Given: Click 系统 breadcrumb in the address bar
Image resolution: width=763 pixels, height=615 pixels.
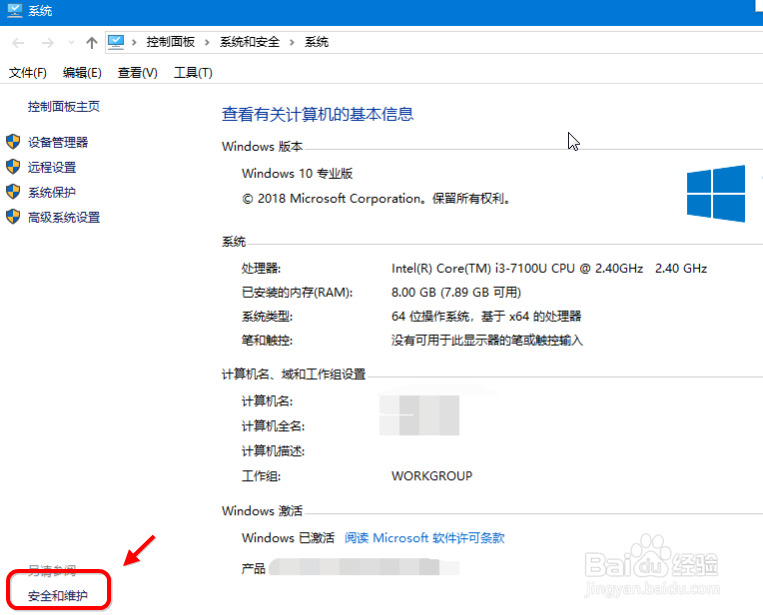Looking at the screenshot, I should pyautogui.click(x=317, y=42).
